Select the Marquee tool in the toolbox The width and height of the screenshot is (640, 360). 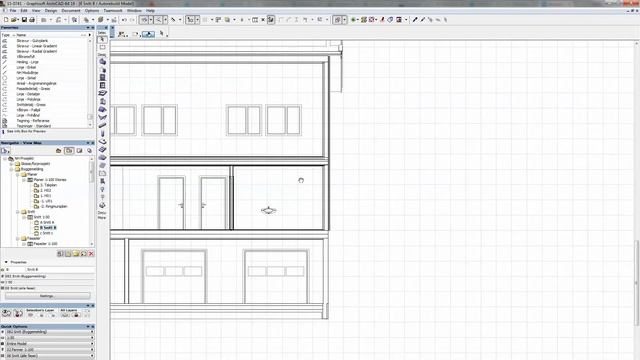(x=102, y=47)
